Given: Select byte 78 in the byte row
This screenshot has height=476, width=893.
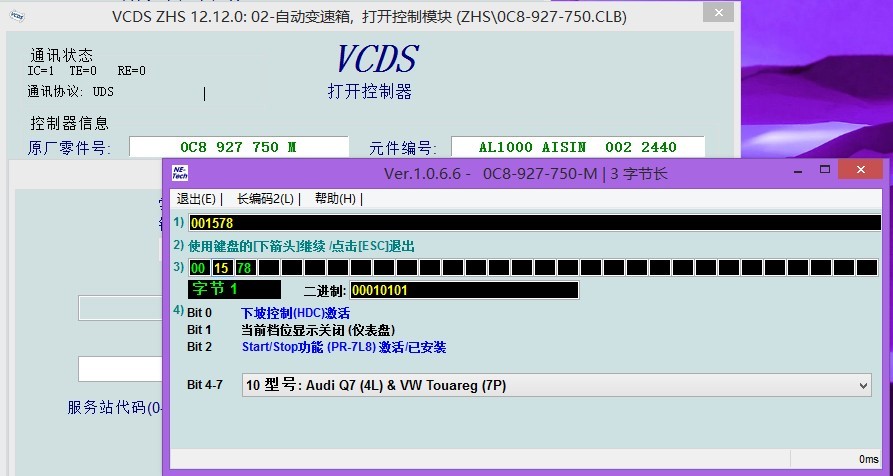Looking at the screenshot, I should [x=245, y=268].
